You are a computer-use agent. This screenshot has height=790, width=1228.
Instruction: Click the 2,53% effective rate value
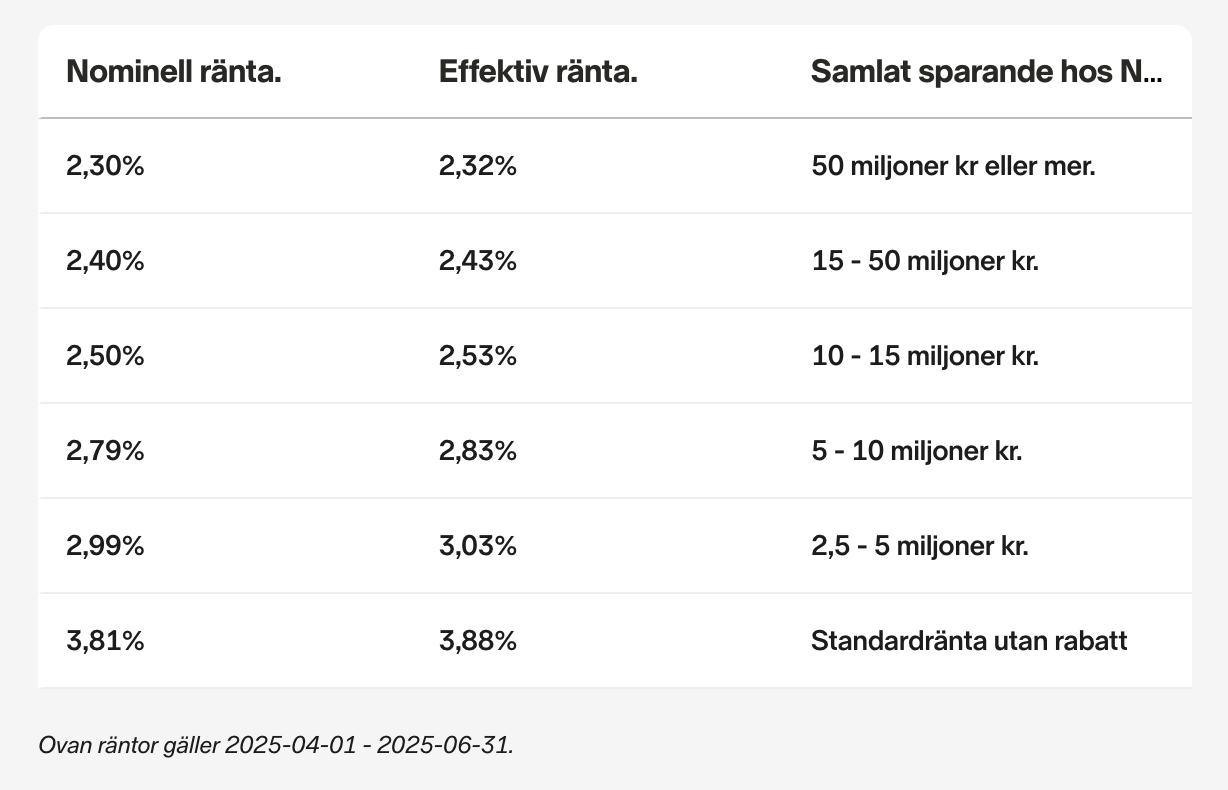[477, 356]
